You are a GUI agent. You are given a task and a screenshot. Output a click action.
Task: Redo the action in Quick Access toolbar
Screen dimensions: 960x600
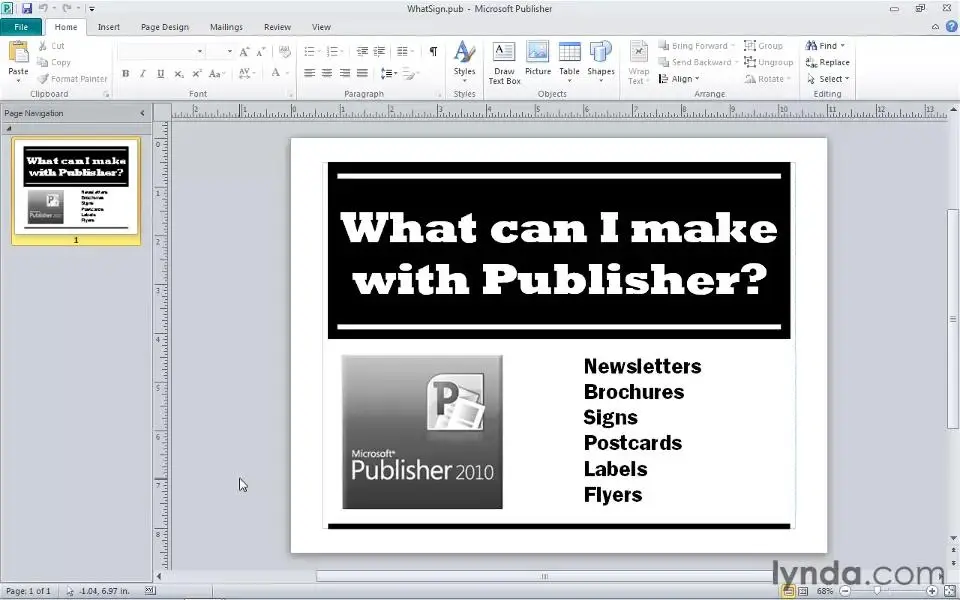tap(67, 9)
